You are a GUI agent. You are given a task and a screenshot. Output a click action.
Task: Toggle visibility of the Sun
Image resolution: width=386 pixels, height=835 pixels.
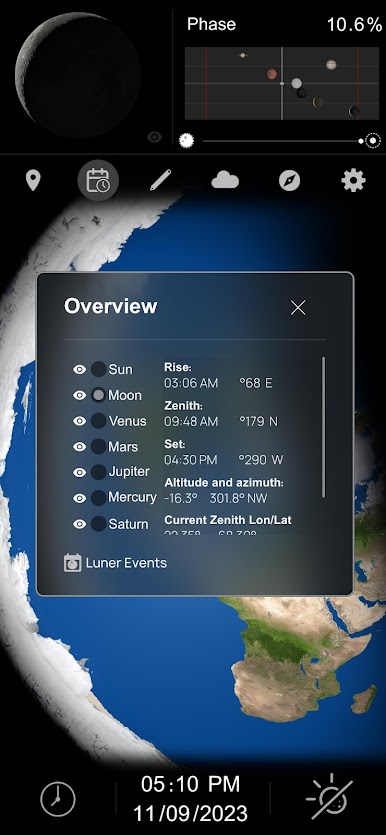(x=79, y=370)
